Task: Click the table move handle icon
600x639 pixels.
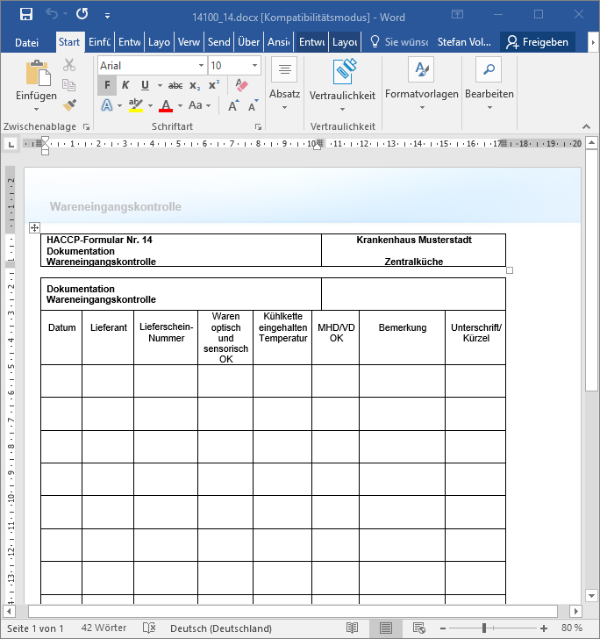Action: point(35,228)
